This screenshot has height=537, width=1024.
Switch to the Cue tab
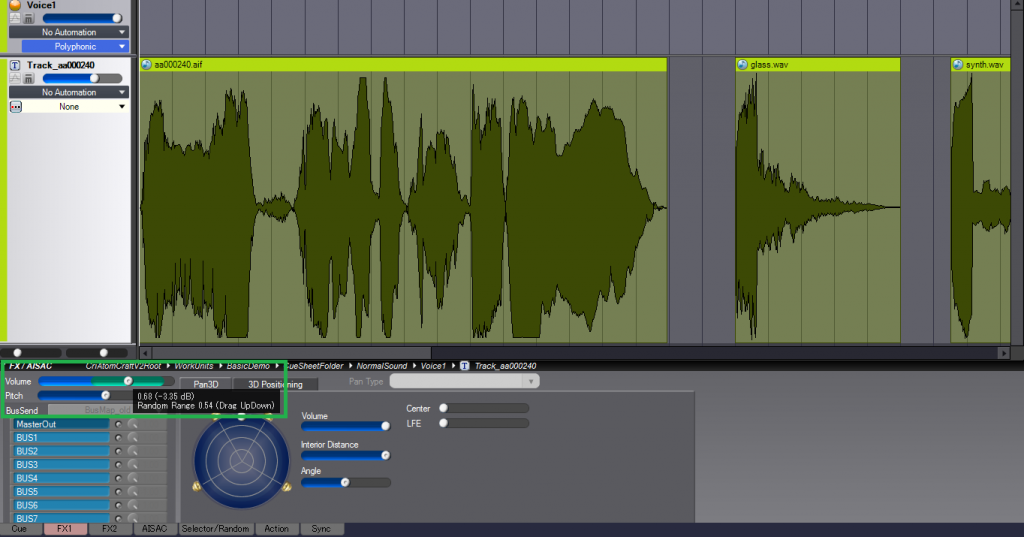(20, 529)
